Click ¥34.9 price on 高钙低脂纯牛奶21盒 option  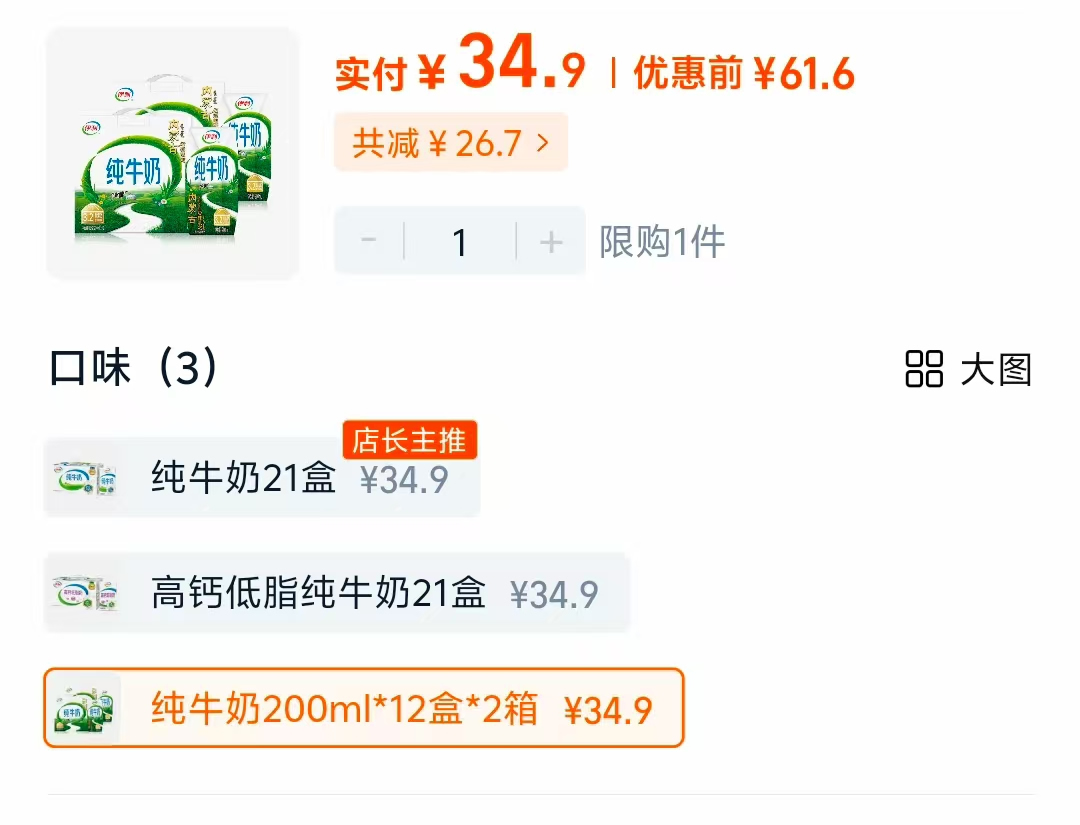point(554,594)
